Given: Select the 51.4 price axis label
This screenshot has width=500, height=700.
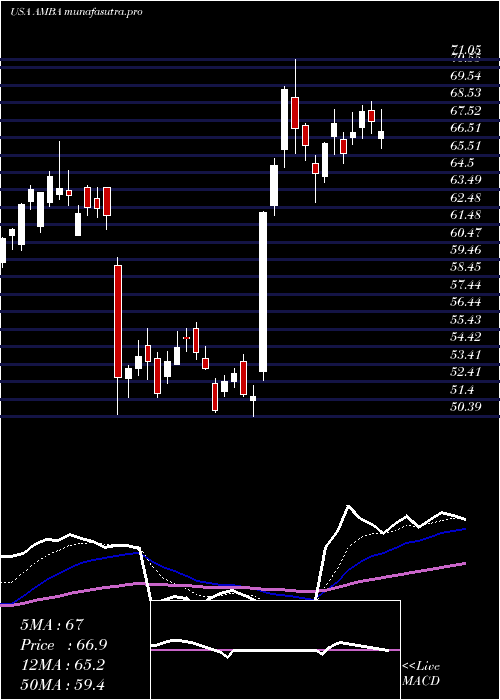Looking at the screenshot, I should click(x=462, y=390).
